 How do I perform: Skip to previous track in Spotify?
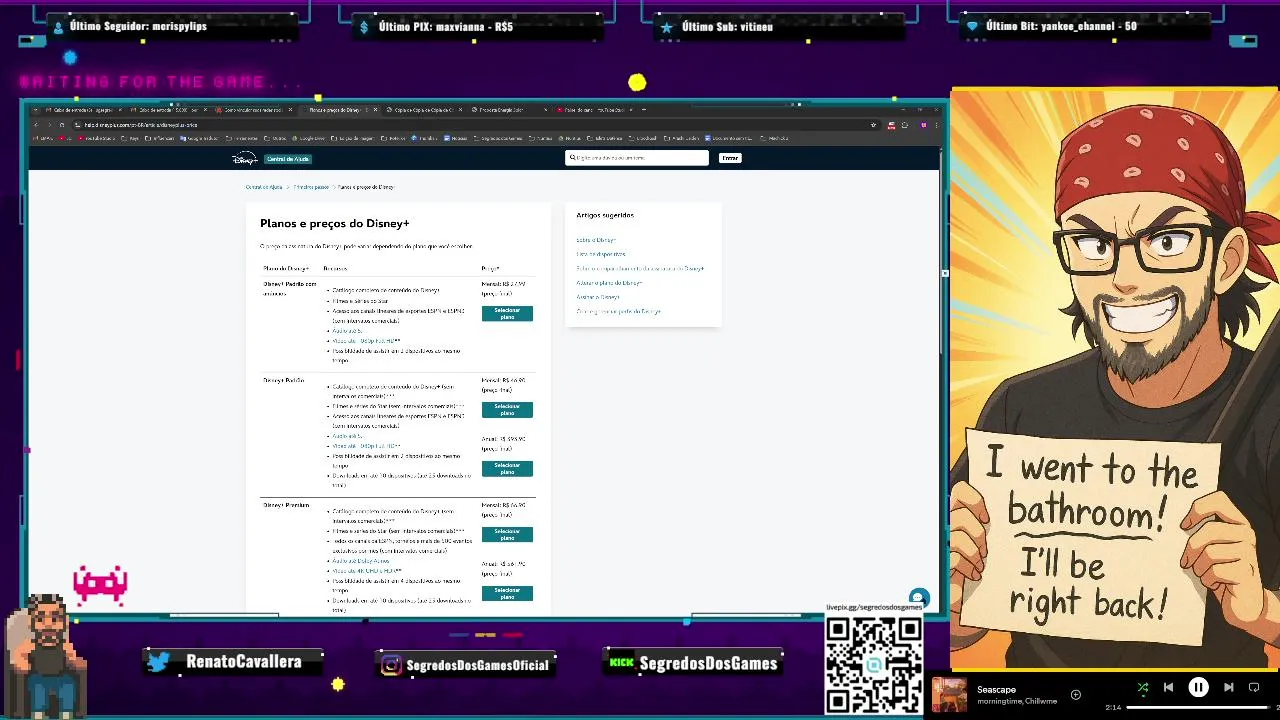1168,687
